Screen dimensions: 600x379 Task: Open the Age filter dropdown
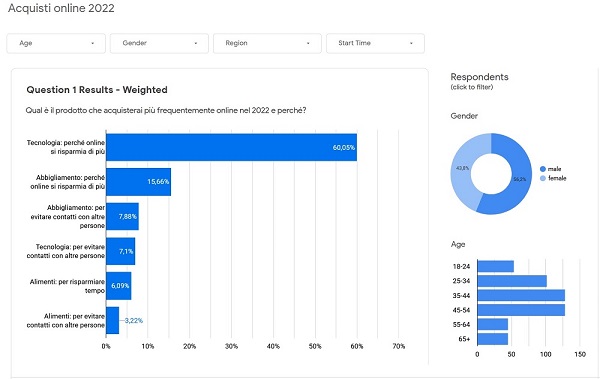pyautogui.click(x=56, y=43)
